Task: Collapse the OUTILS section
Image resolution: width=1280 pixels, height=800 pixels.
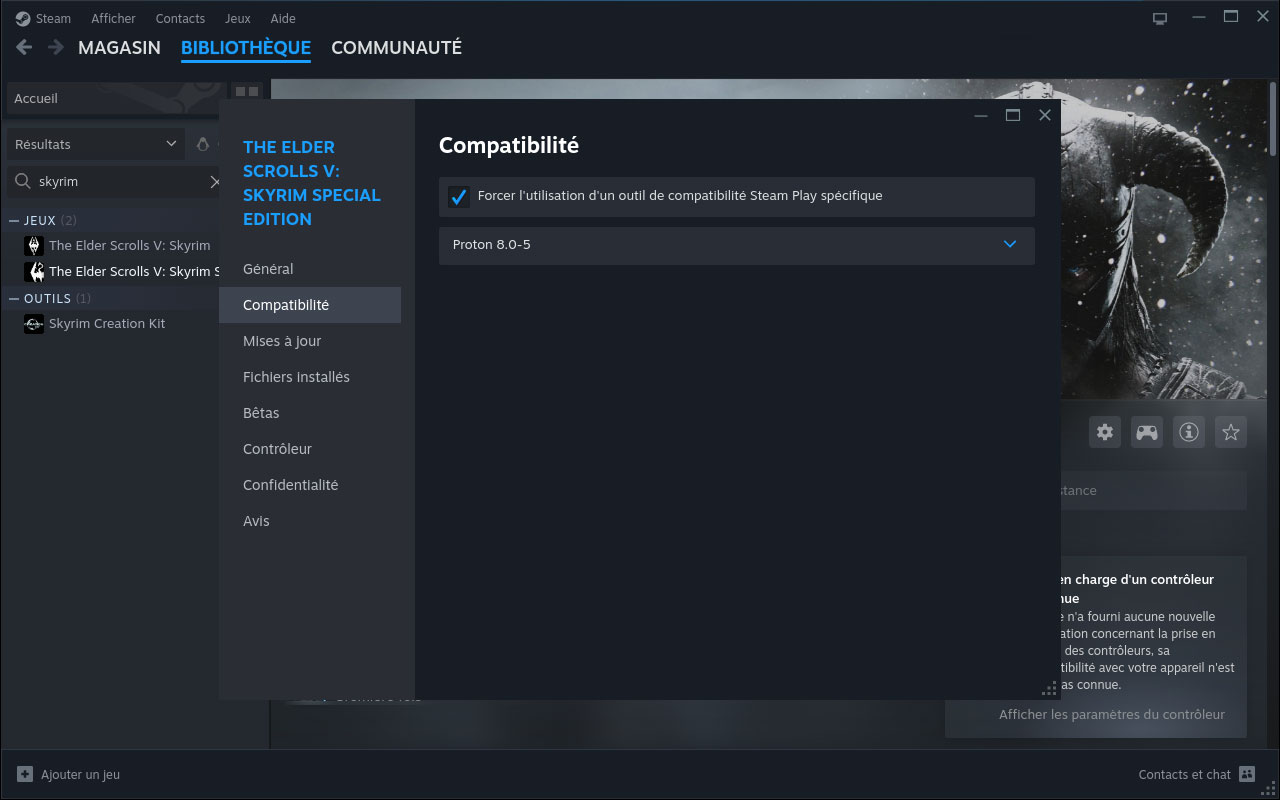Action: point(14,298)
